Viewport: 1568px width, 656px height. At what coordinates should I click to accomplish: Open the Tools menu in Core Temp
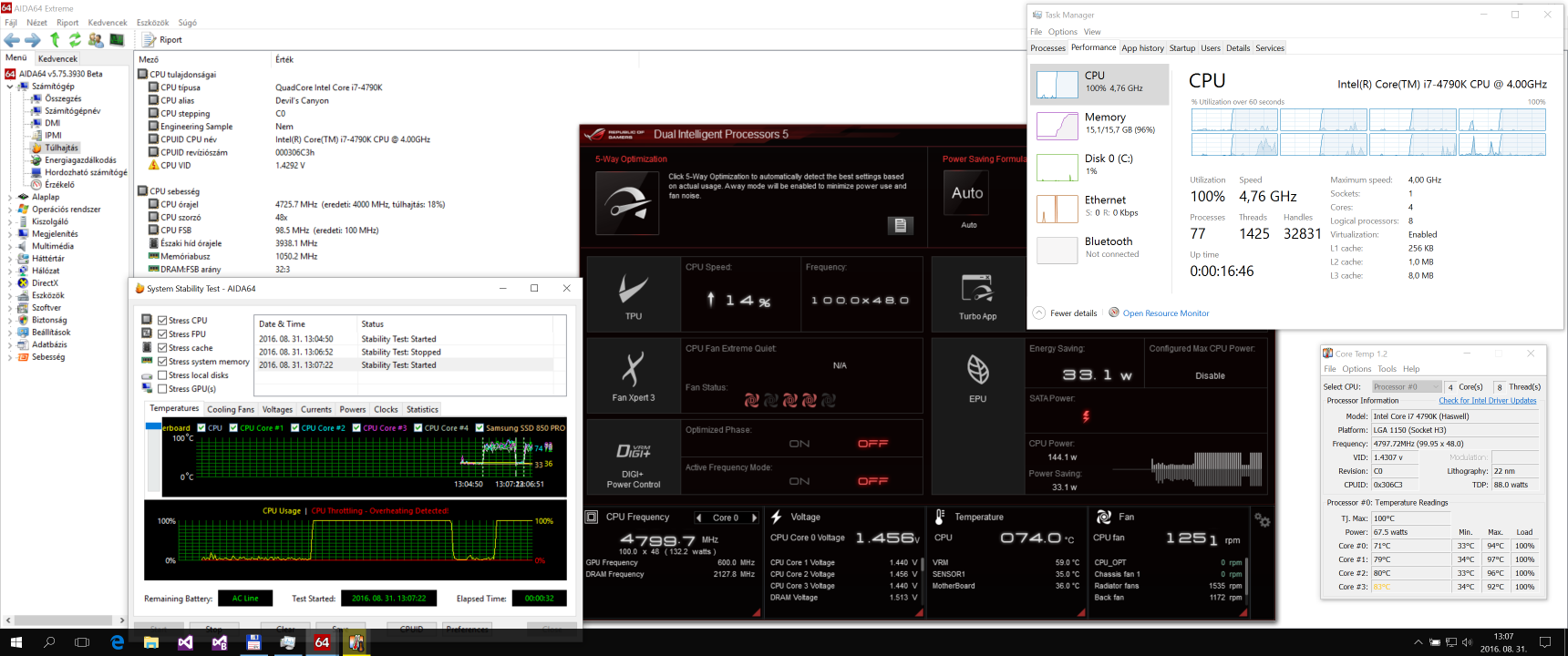point(1387,369)
